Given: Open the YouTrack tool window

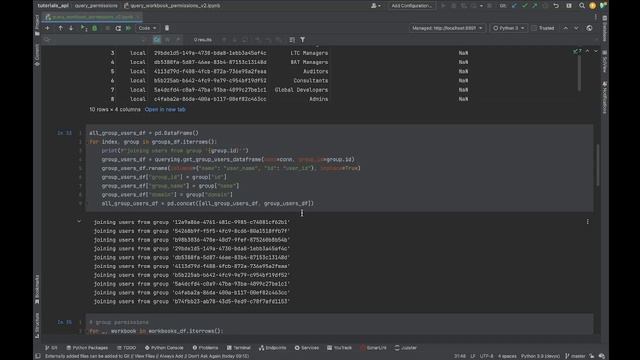Looking at the screenshot, I should pos(339,348).
